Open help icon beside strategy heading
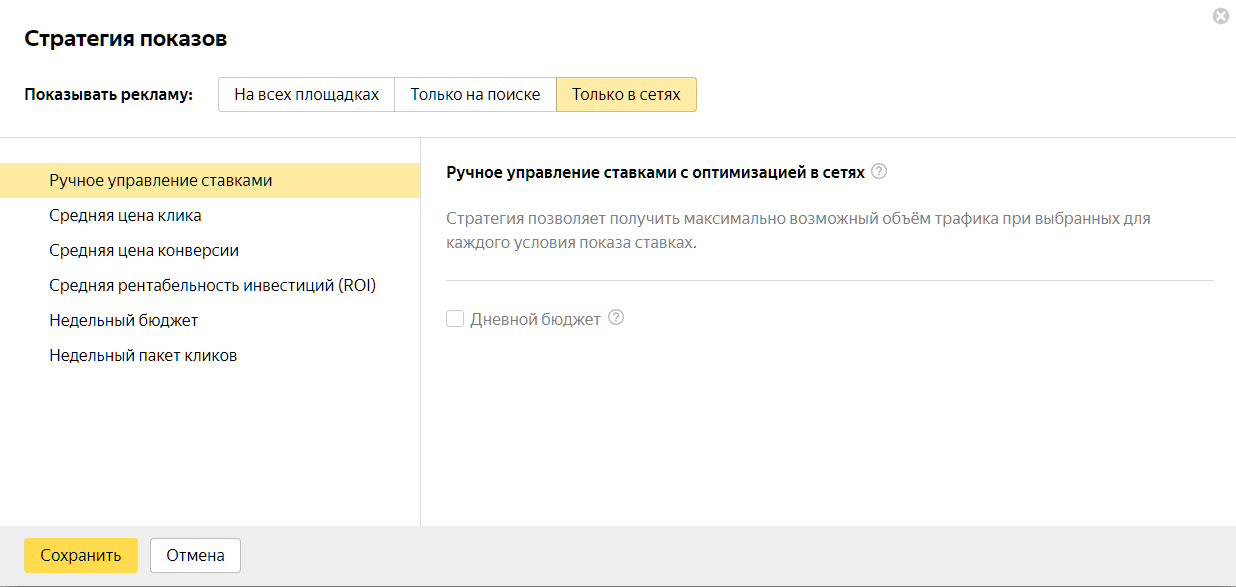Viewport: 1236px width, 587px height. (879, 171)
